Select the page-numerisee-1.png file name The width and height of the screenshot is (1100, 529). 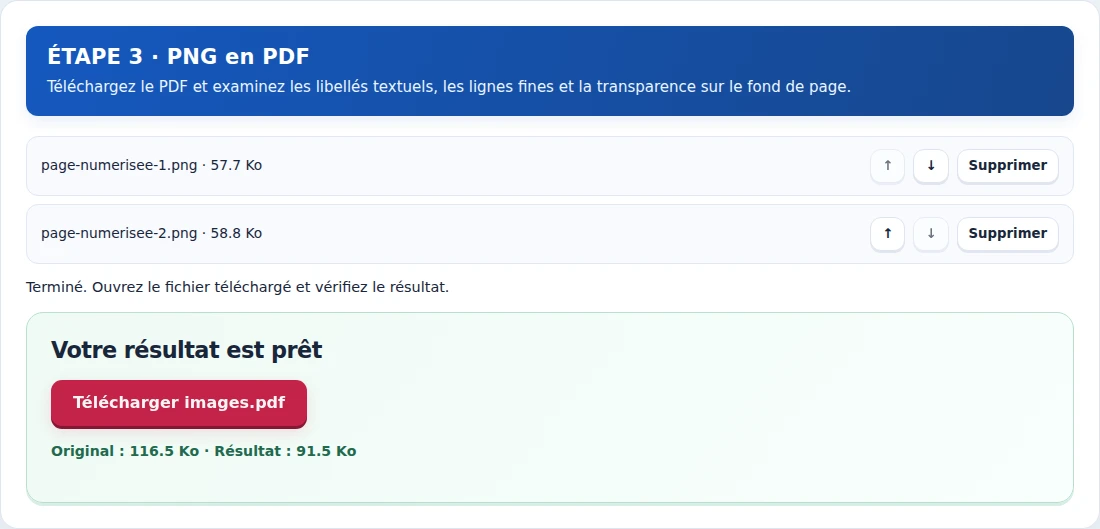pos(119,166)
